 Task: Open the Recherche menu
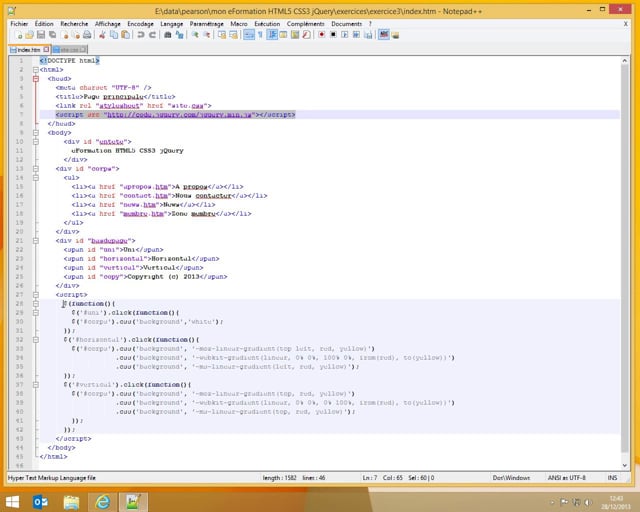(74, 24)
